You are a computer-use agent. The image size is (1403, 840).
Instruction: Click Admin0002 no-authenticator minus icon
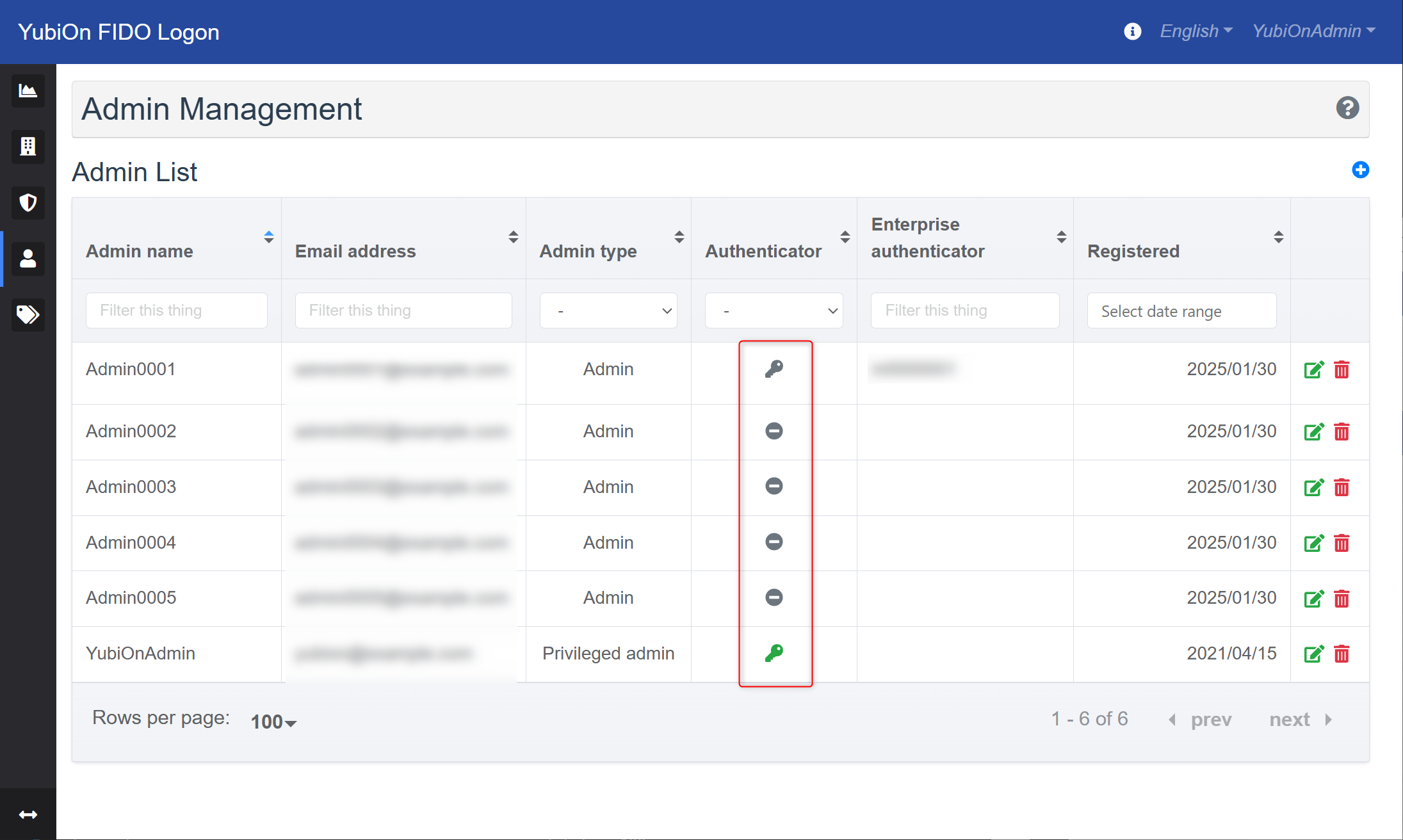774,431
